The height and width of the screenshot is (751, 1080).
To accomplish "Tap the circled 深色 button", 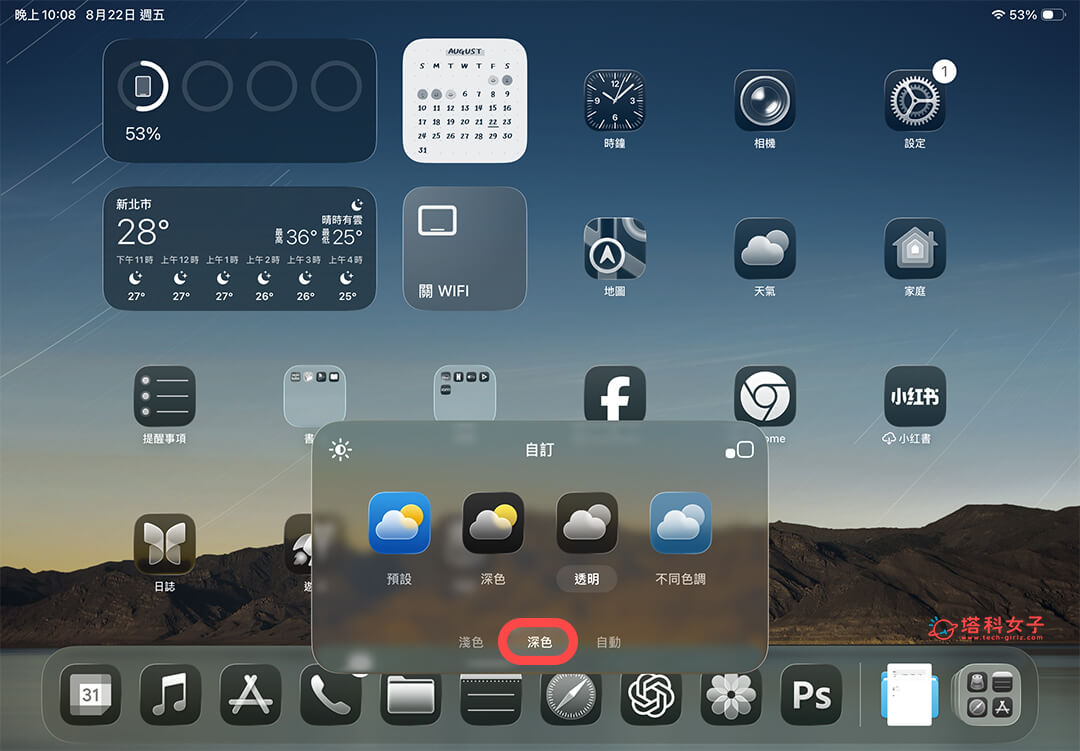I will point(537,642).
